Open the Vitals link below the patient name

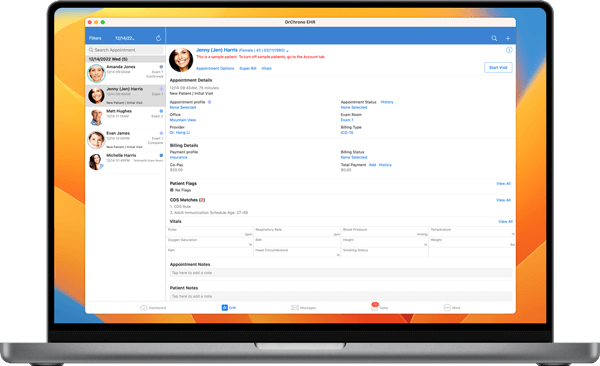pyautogui.click(x=266, y=69)
